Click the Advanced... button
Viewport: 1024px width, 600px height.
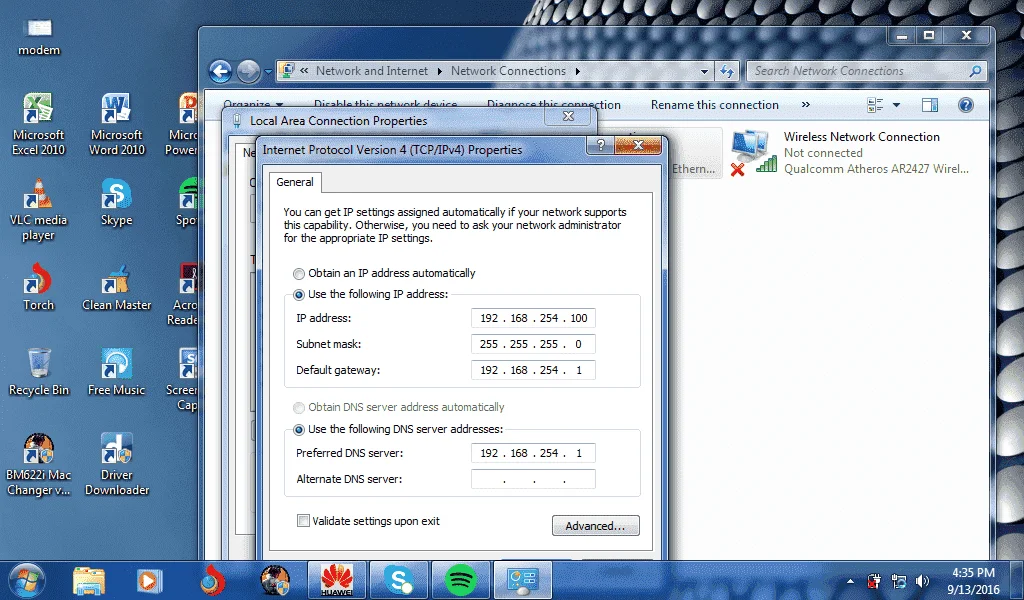click(x=596, y=526)
